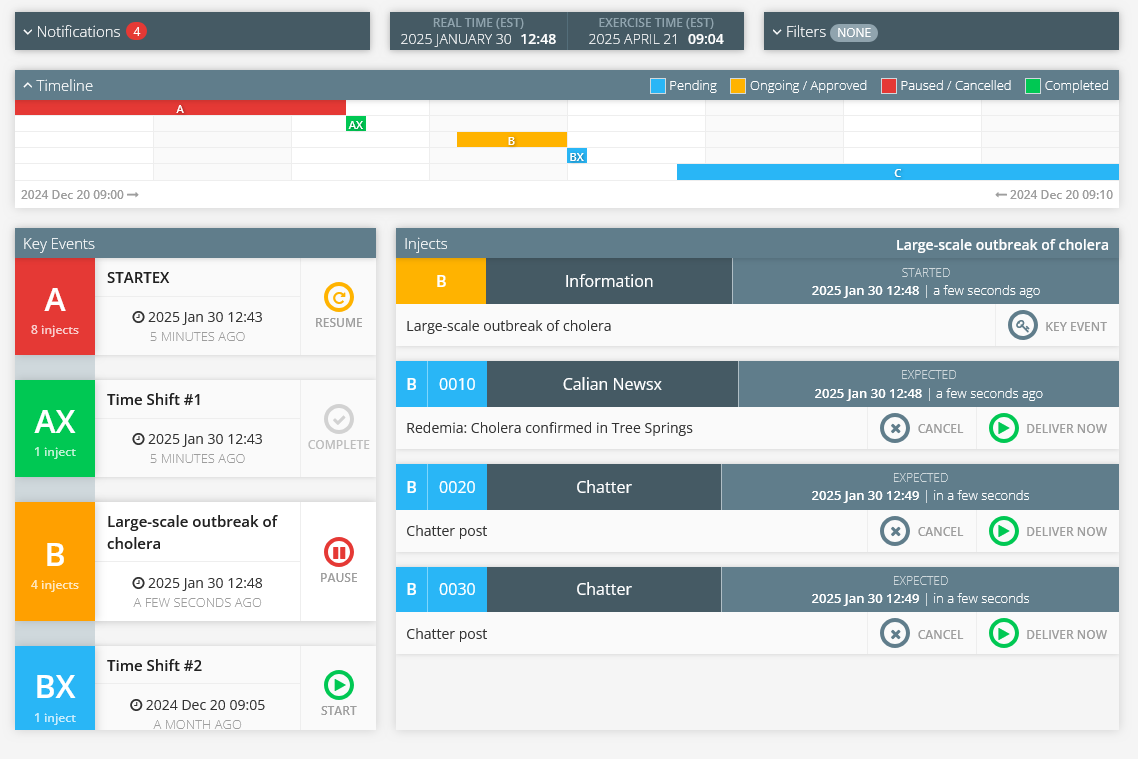Deliver the 0030 Chatter inject now
Image resolution: width=1138 pixels, height=759 pixels.
click(x=1003, y=634)
